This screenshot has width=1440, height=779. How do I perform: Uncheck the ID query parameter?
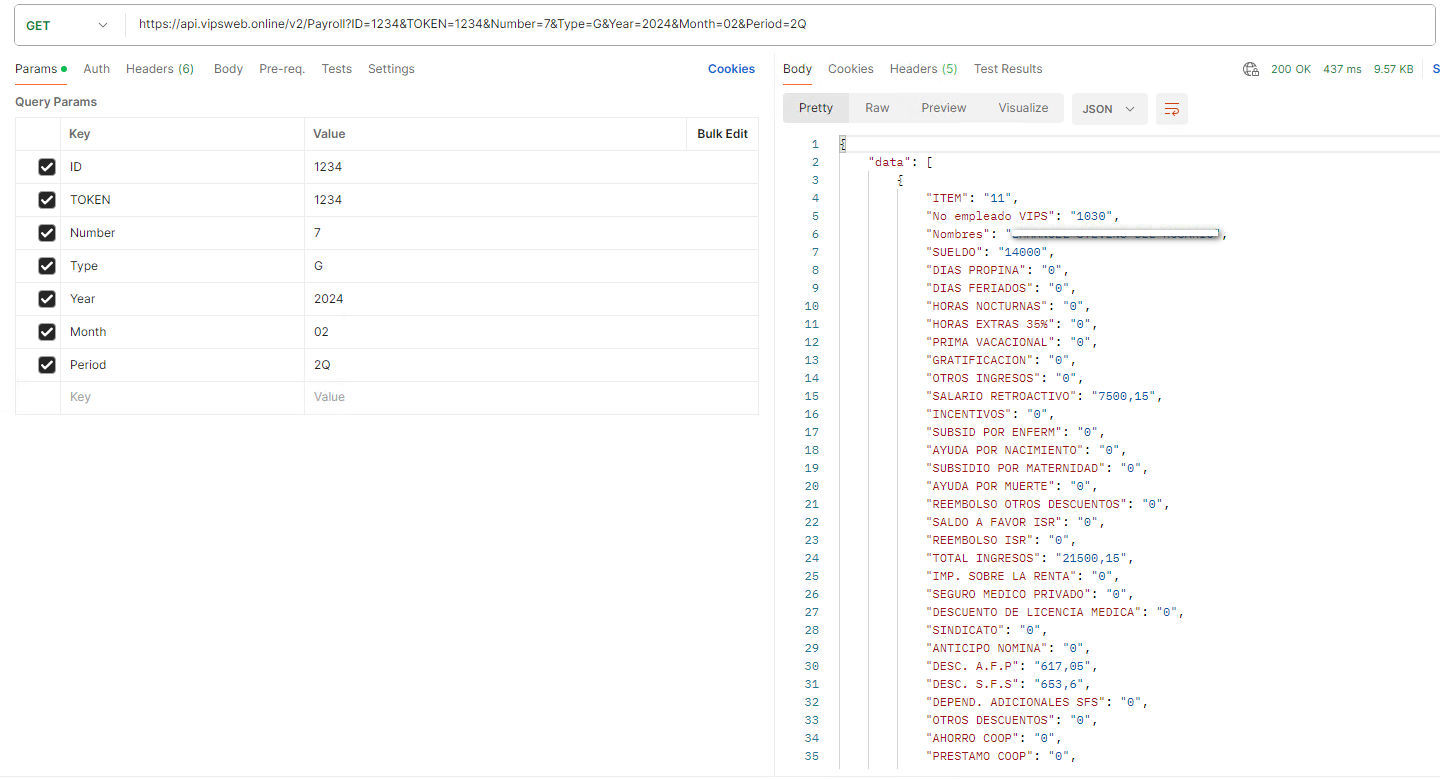click(x=46, y=167)
